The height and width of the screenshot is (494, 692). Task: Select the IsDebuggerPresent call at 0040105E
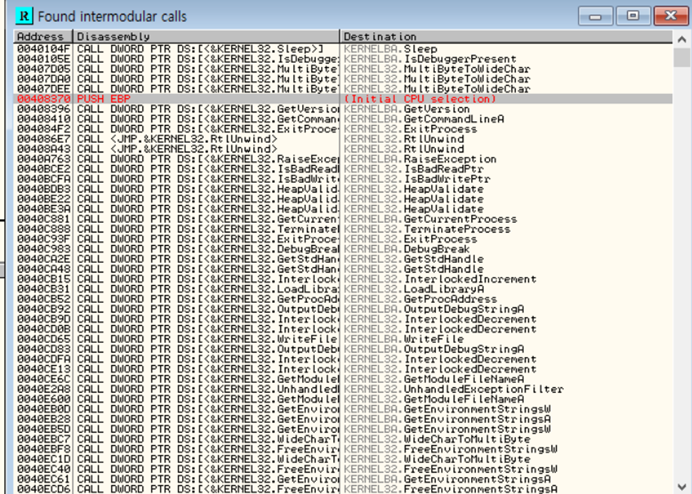click(343, 59)
